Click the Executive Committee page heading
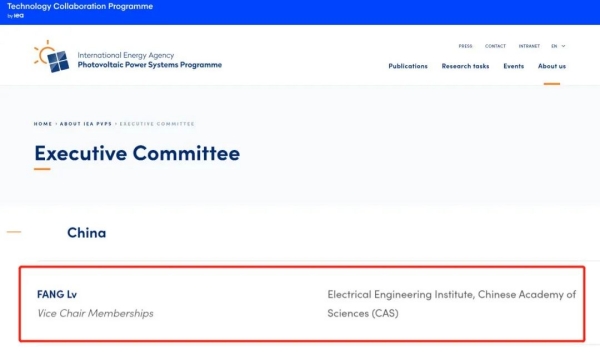Viewport: 600px width, 360px height. click(137, 153)
